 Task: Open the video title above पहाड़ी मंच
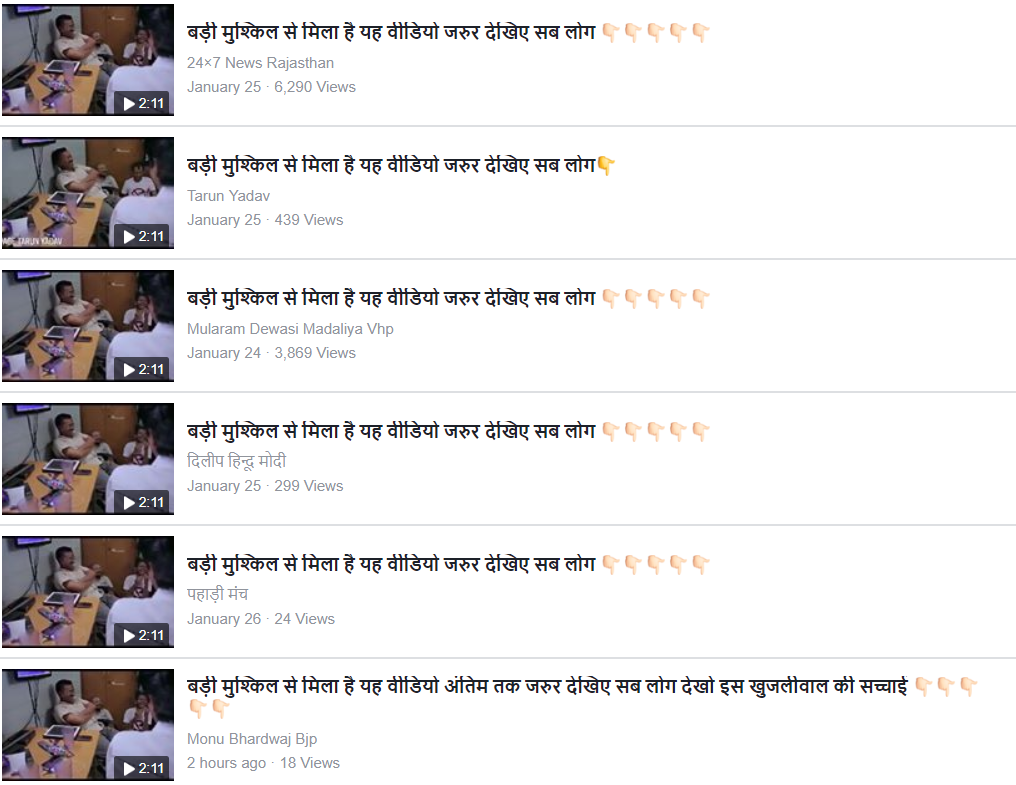pos(448,564)
